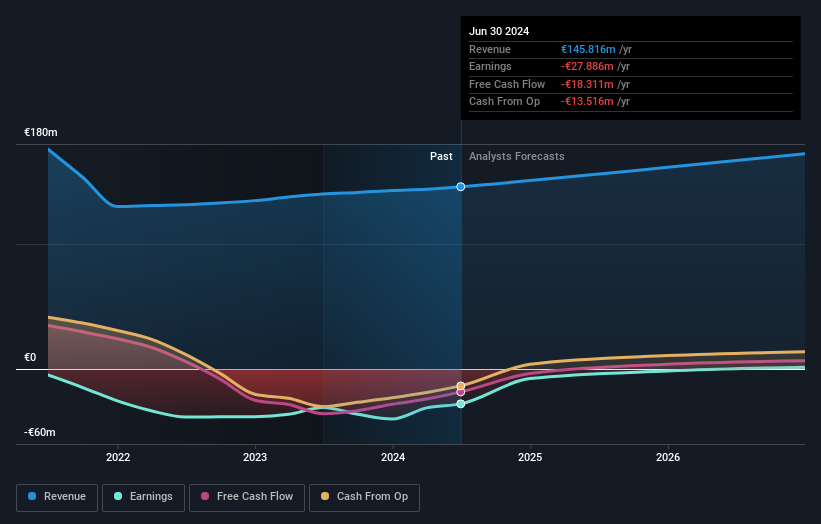Click the Free Cash Flow tooltip row label

[507, 84]
